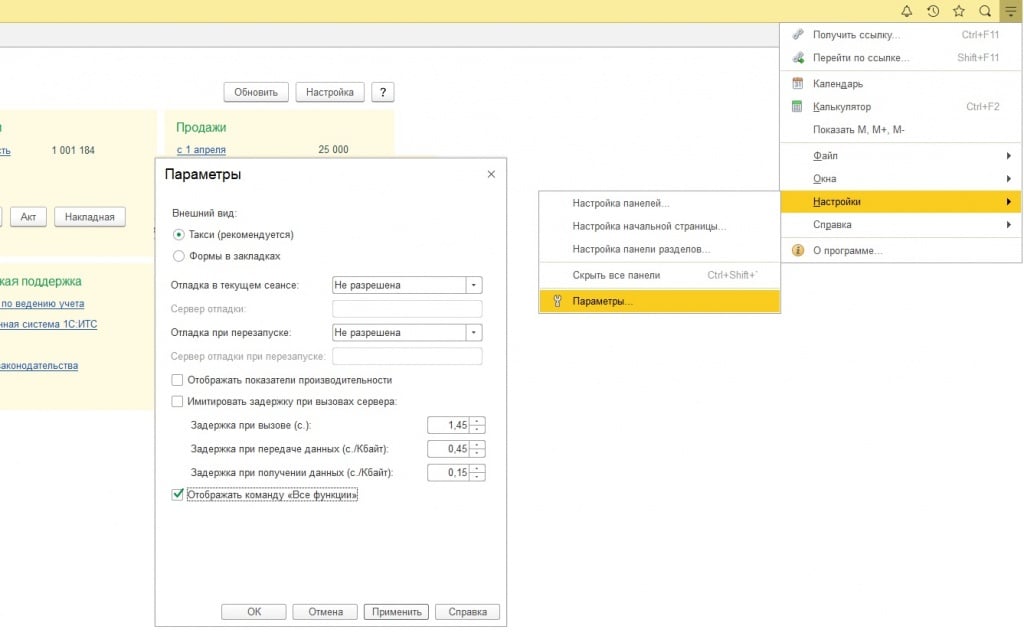
Task: Select Настройка панелей... menu item
Action: click(x=620, y=203)
